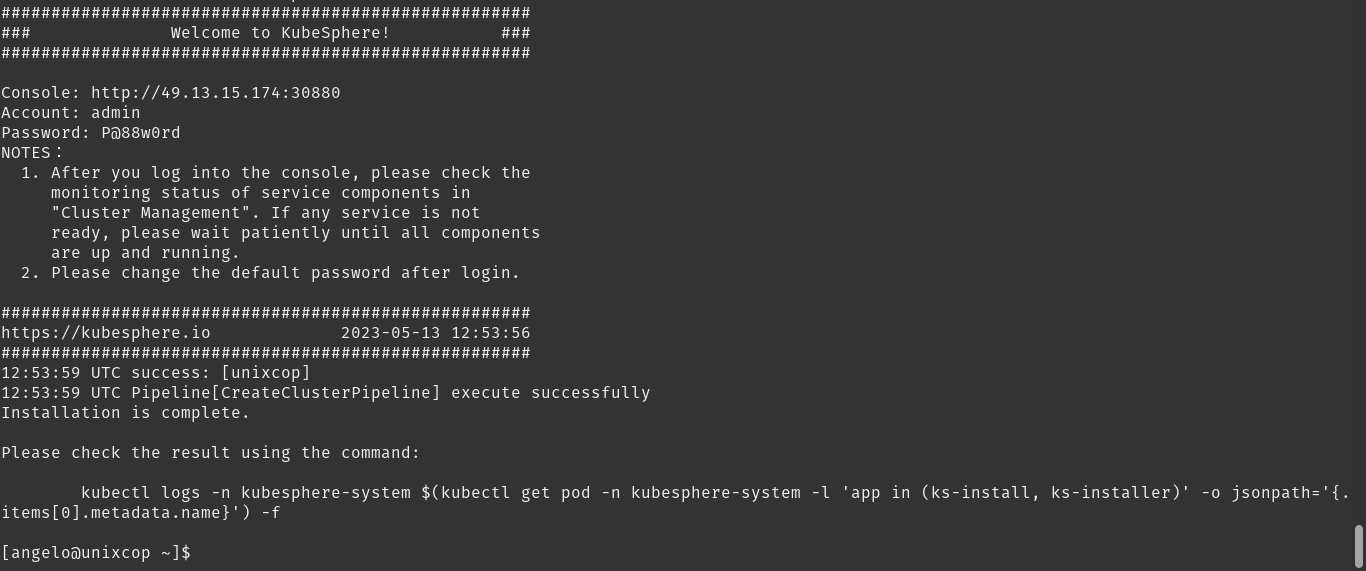The image size is (1366, 571).
Task: Click the password text P@88w0rd
Action: point(141,133)
